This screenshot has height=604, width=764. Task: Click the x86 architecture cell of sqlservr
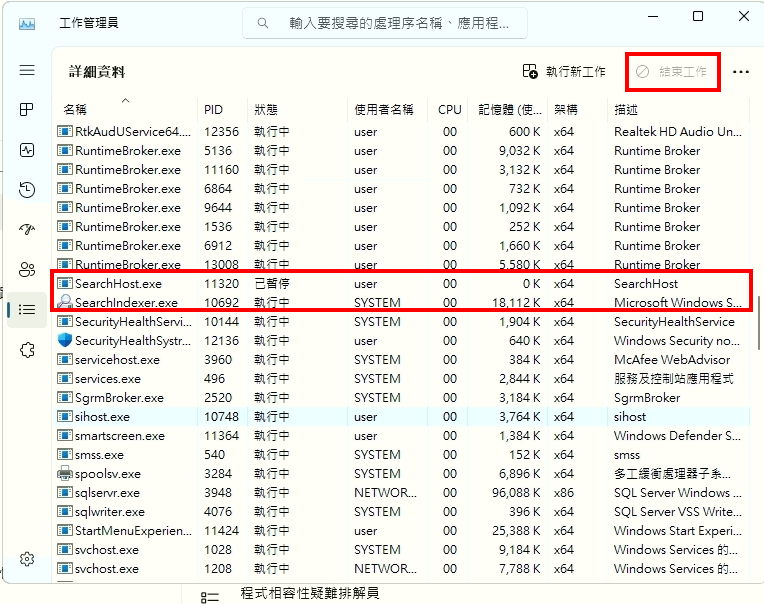(563, 492)
